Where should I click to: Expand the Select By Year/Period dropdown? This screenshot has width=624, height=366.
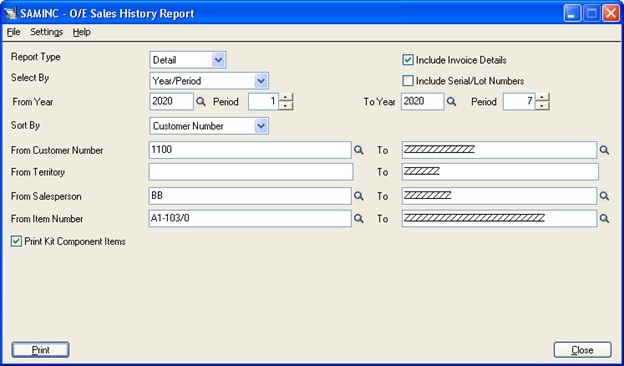(261, 81)
